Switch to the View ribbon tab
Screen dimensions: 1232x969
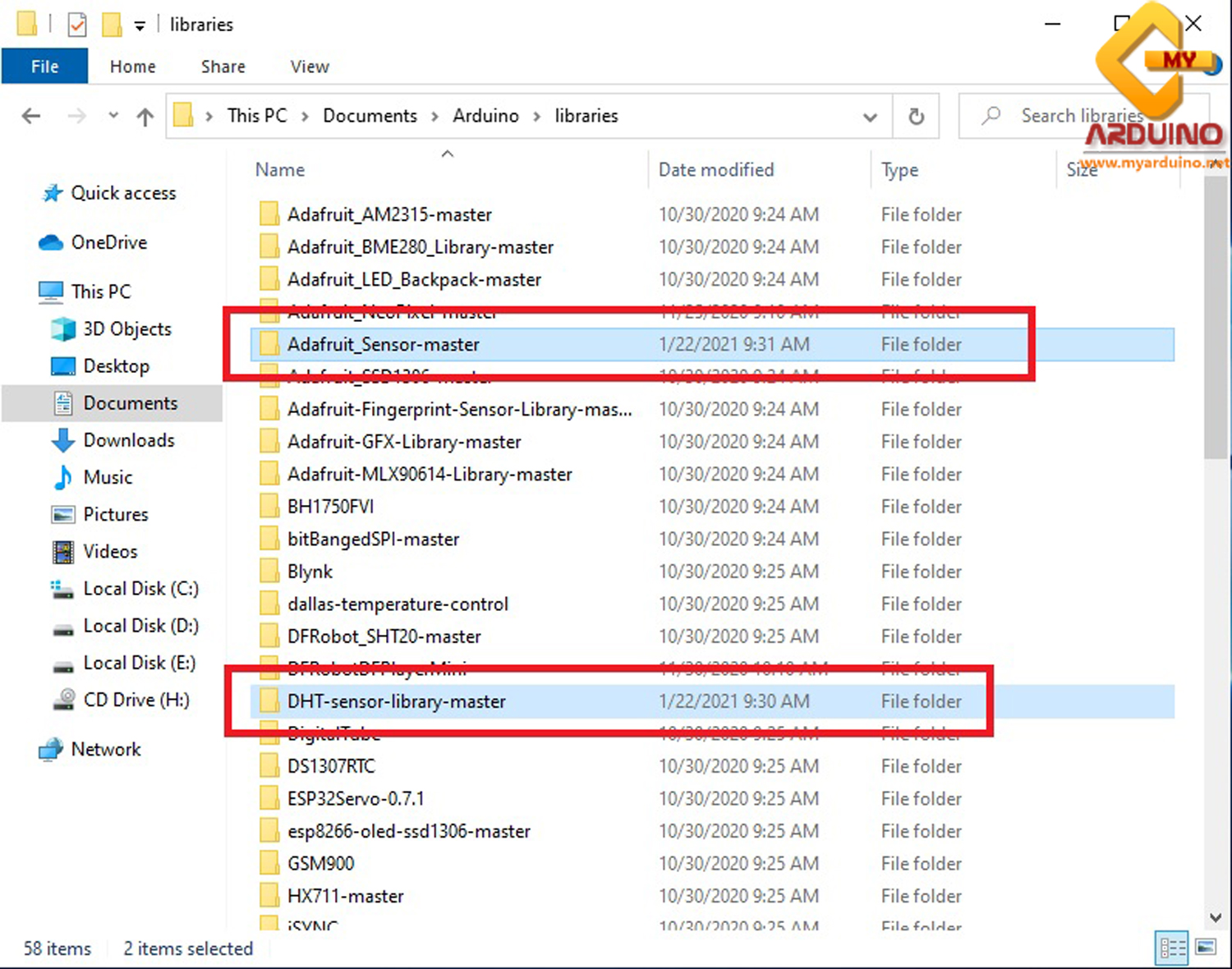[309, 67]
